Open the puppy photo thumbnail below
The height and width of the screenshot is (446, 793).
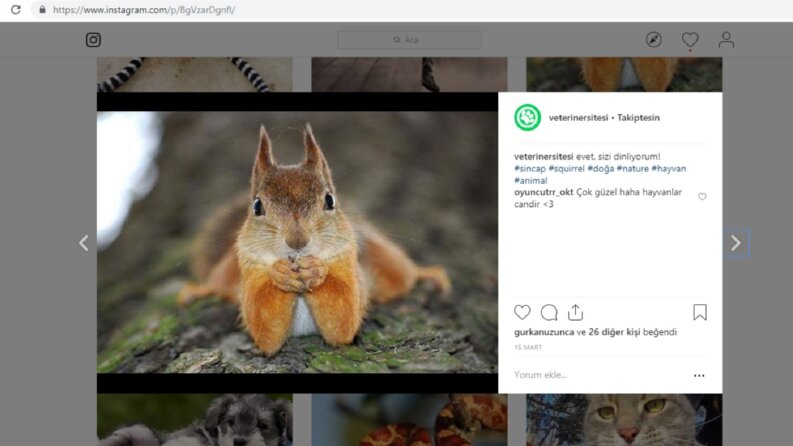pos(195,420)
